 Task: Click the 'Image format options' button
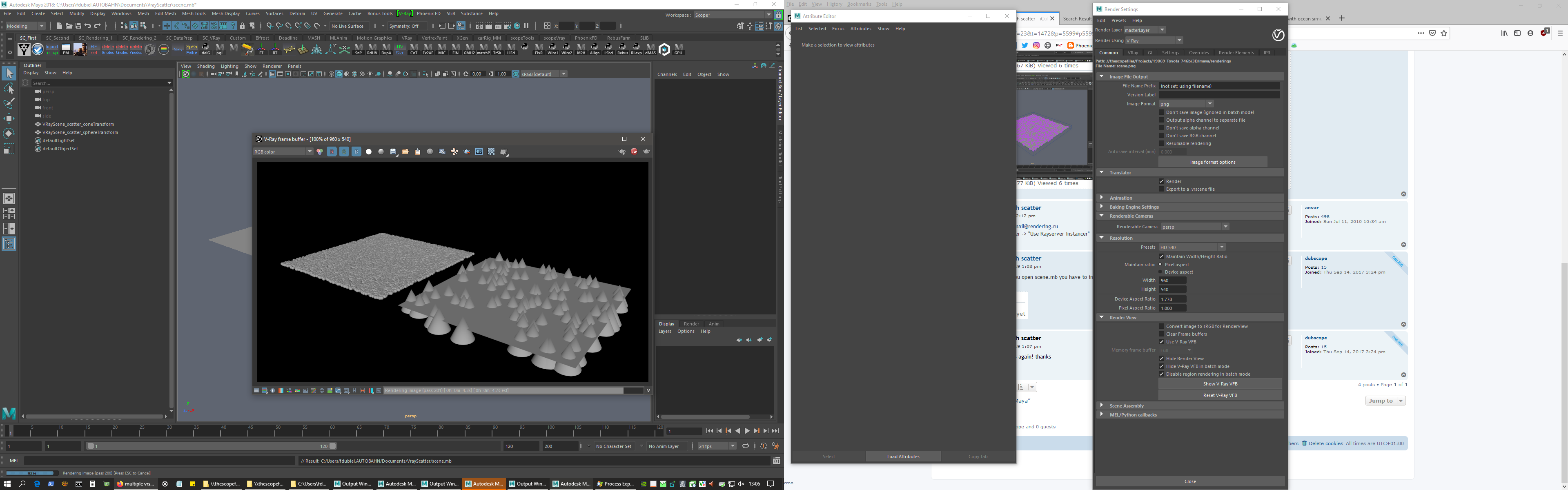coord(1212,162)
